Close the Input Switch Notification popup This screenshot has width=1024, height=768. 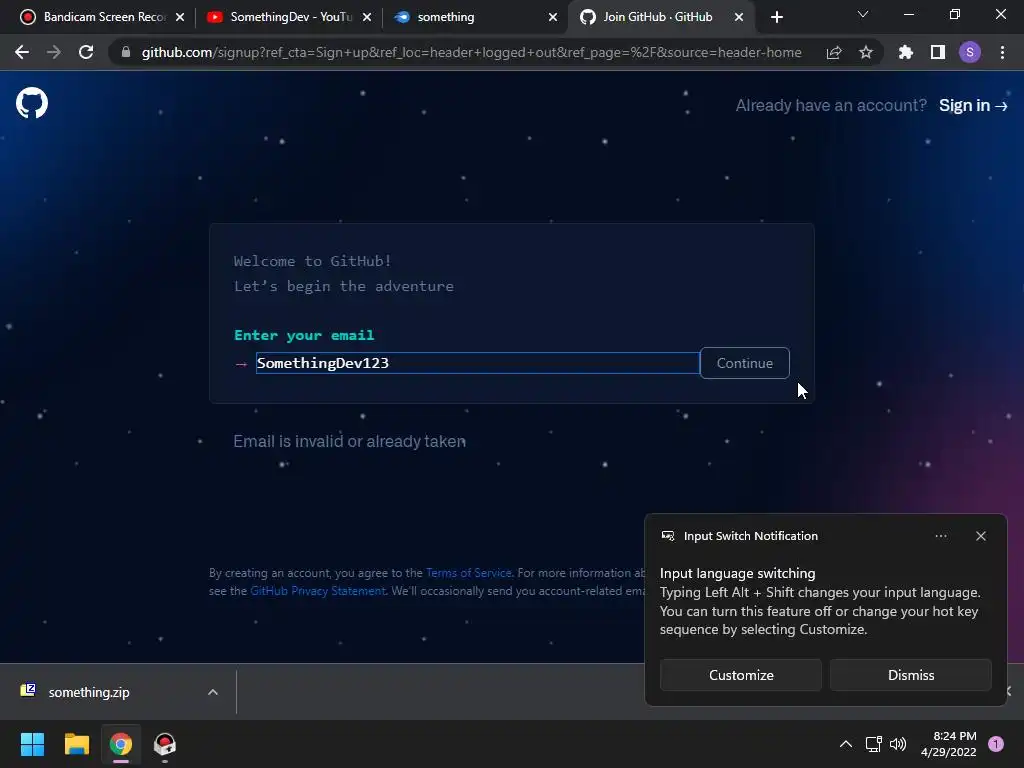point(981,536)
